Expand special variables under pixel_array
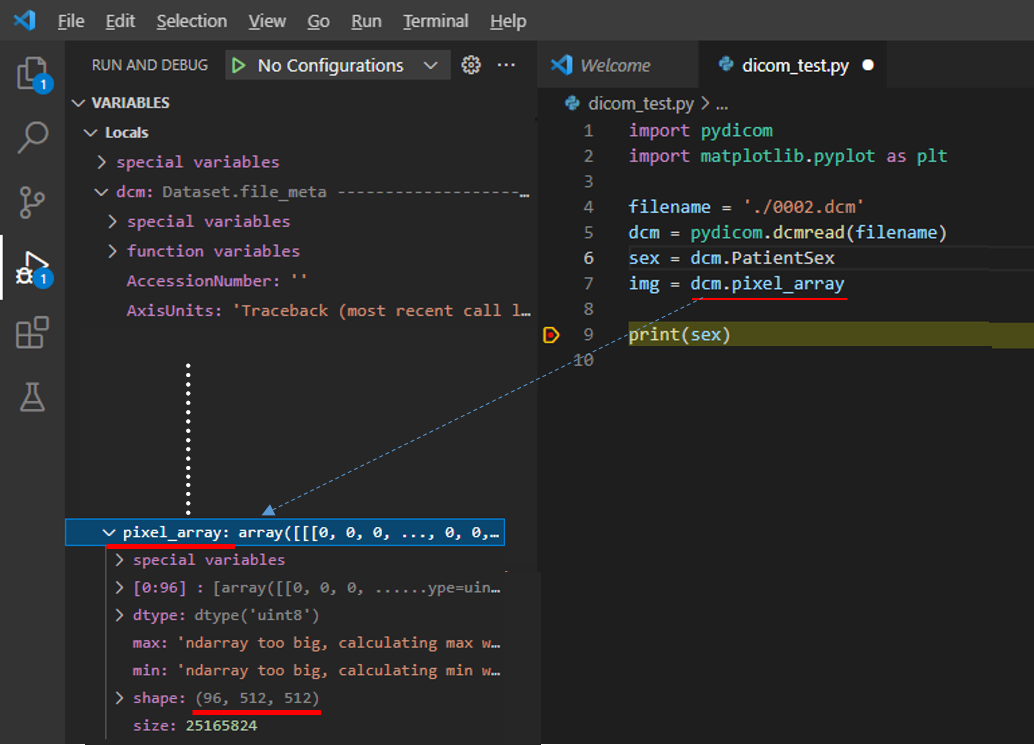The image size is (1034, 745). 119,560
